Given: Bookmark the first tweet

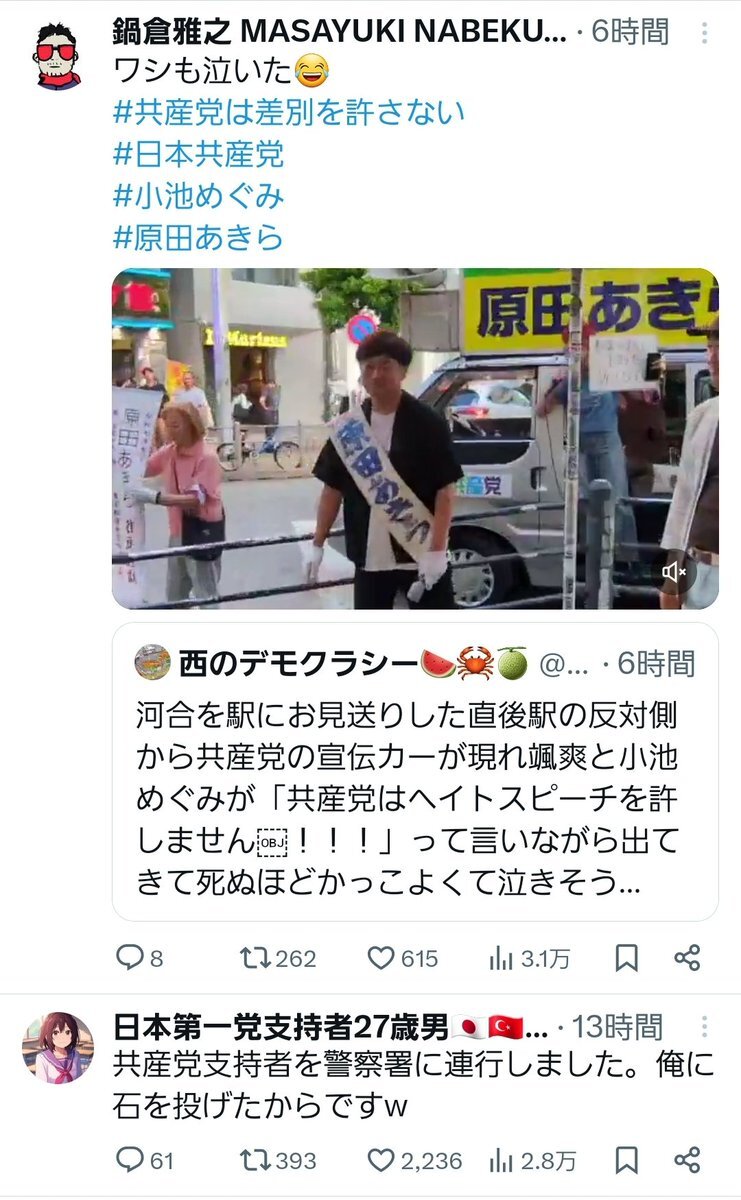Looking at the screenshot, I should coord(626,958).
